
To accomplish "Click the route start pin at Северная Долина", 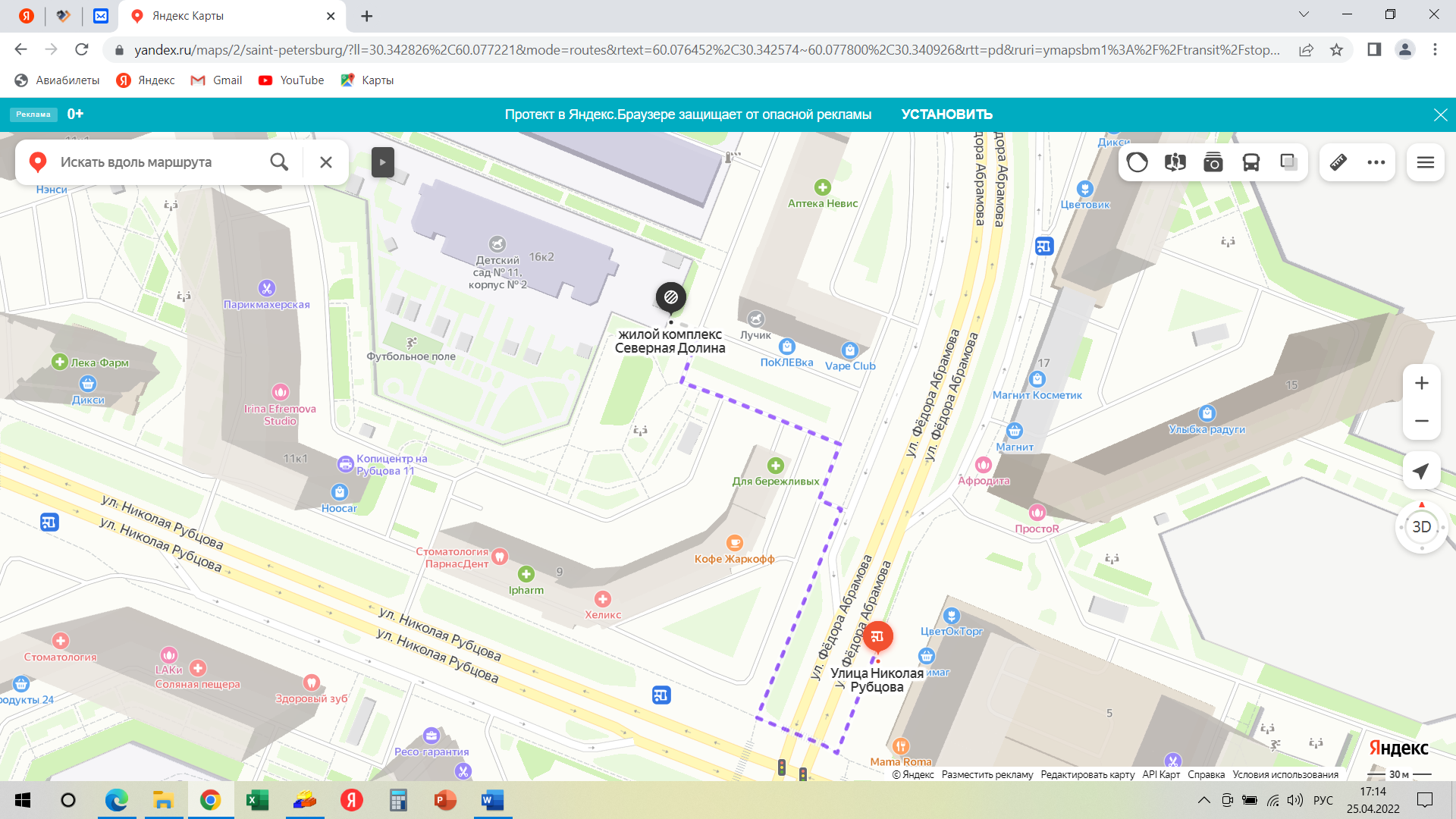I will [x=671, y=298].
